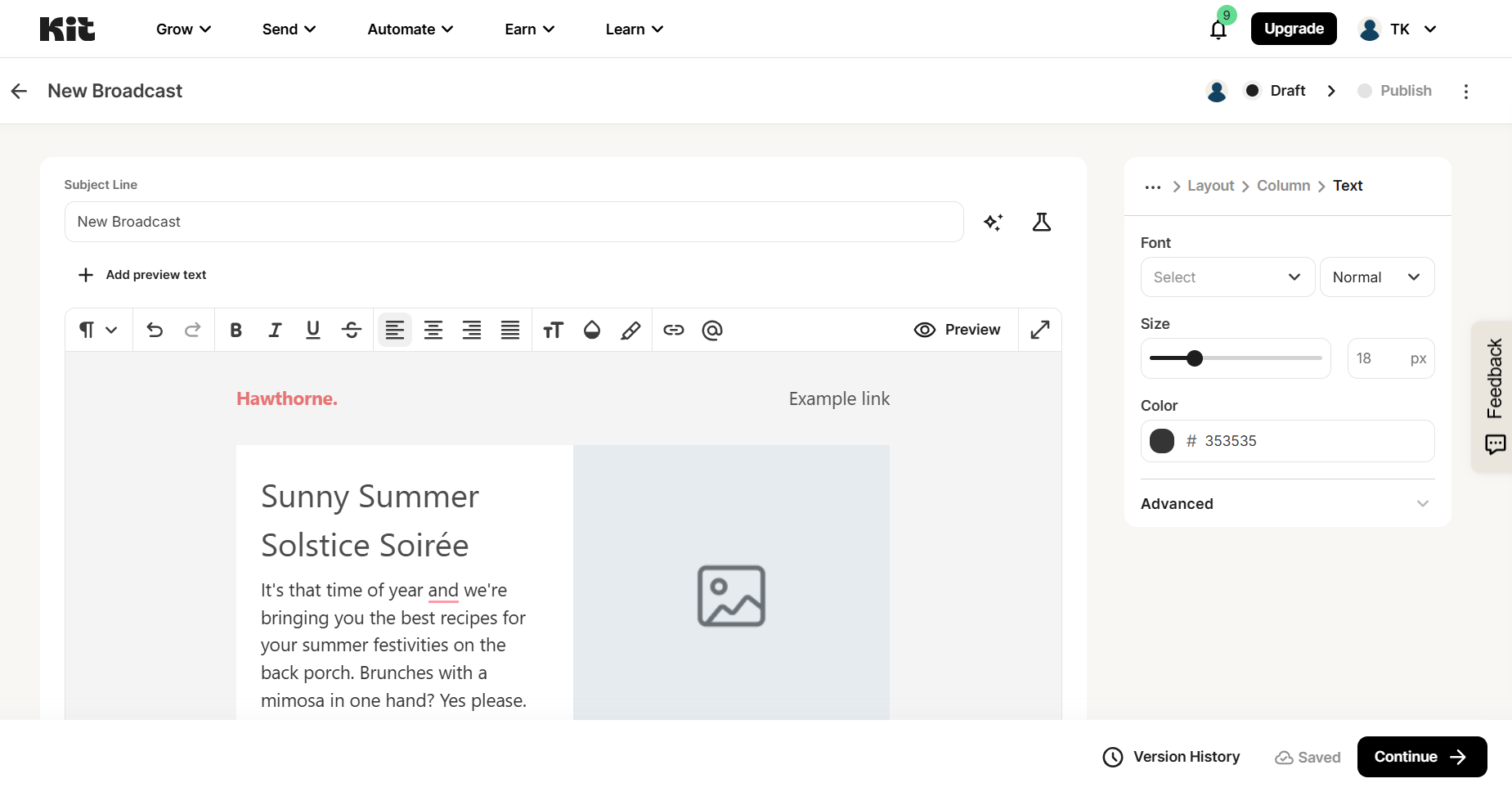This screenshot has width=1512, height=792.
Task: Click the Continue button
Action: point(1422,757)
